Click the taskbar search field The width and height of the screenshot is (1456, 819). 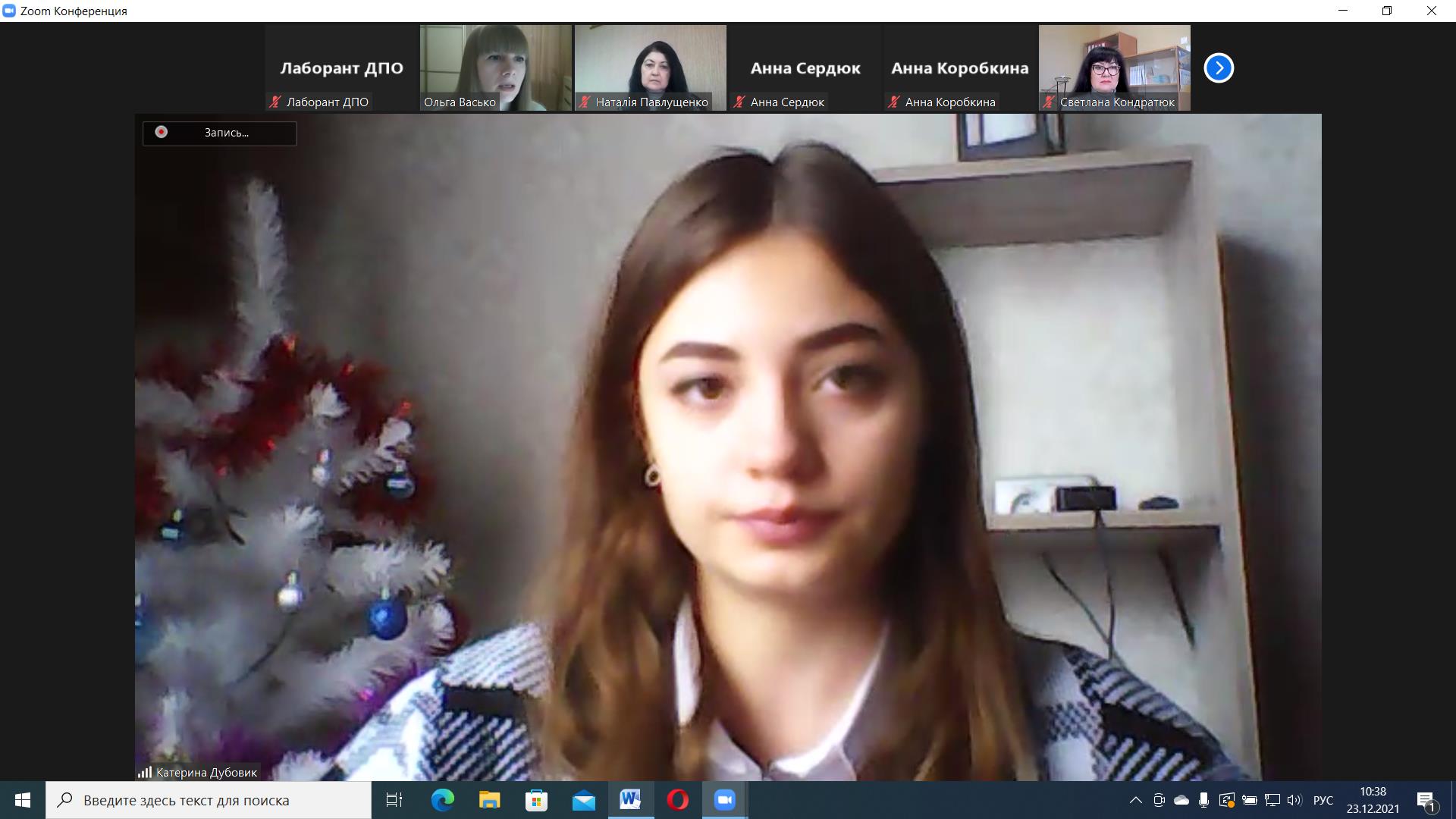(209, 800)
